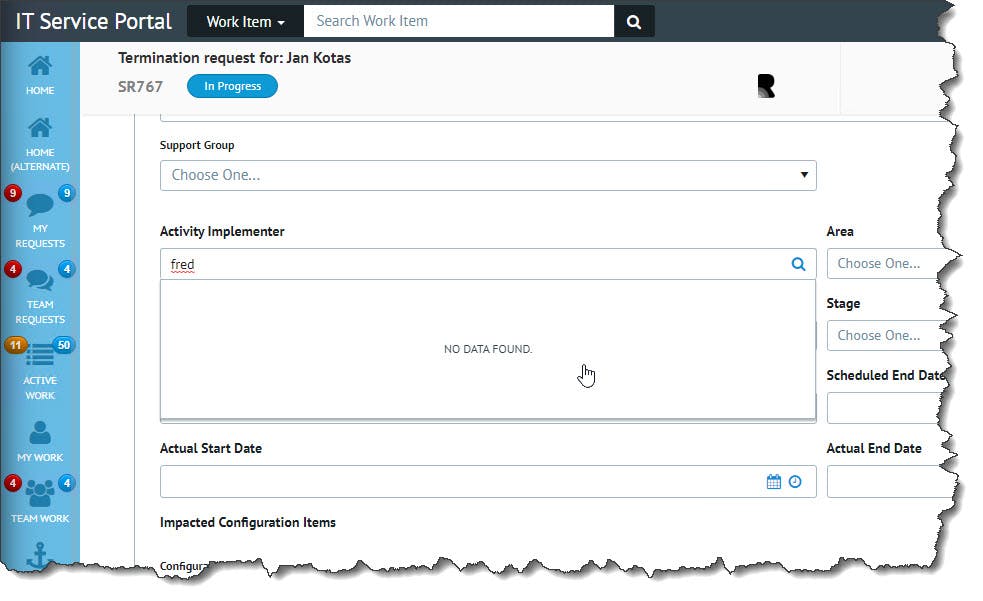
Task: Click the In Progress status badge
Action: tap(232, 86)
